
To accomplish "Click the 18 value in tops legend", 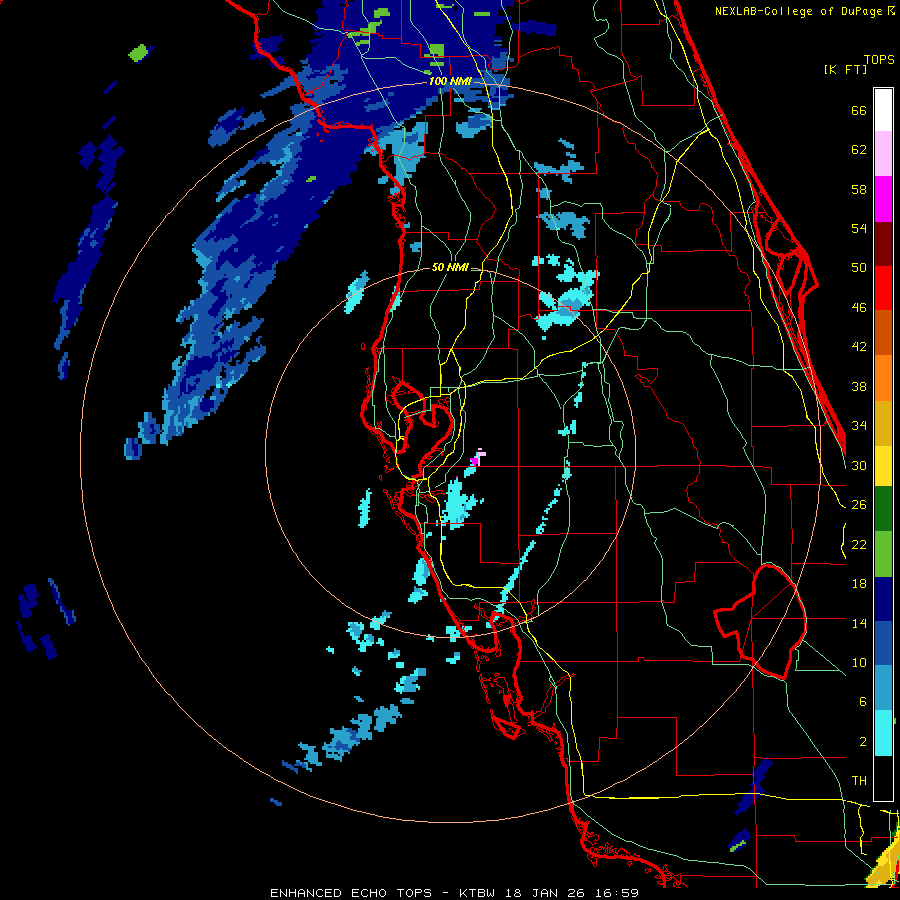I will coord(859,583).
